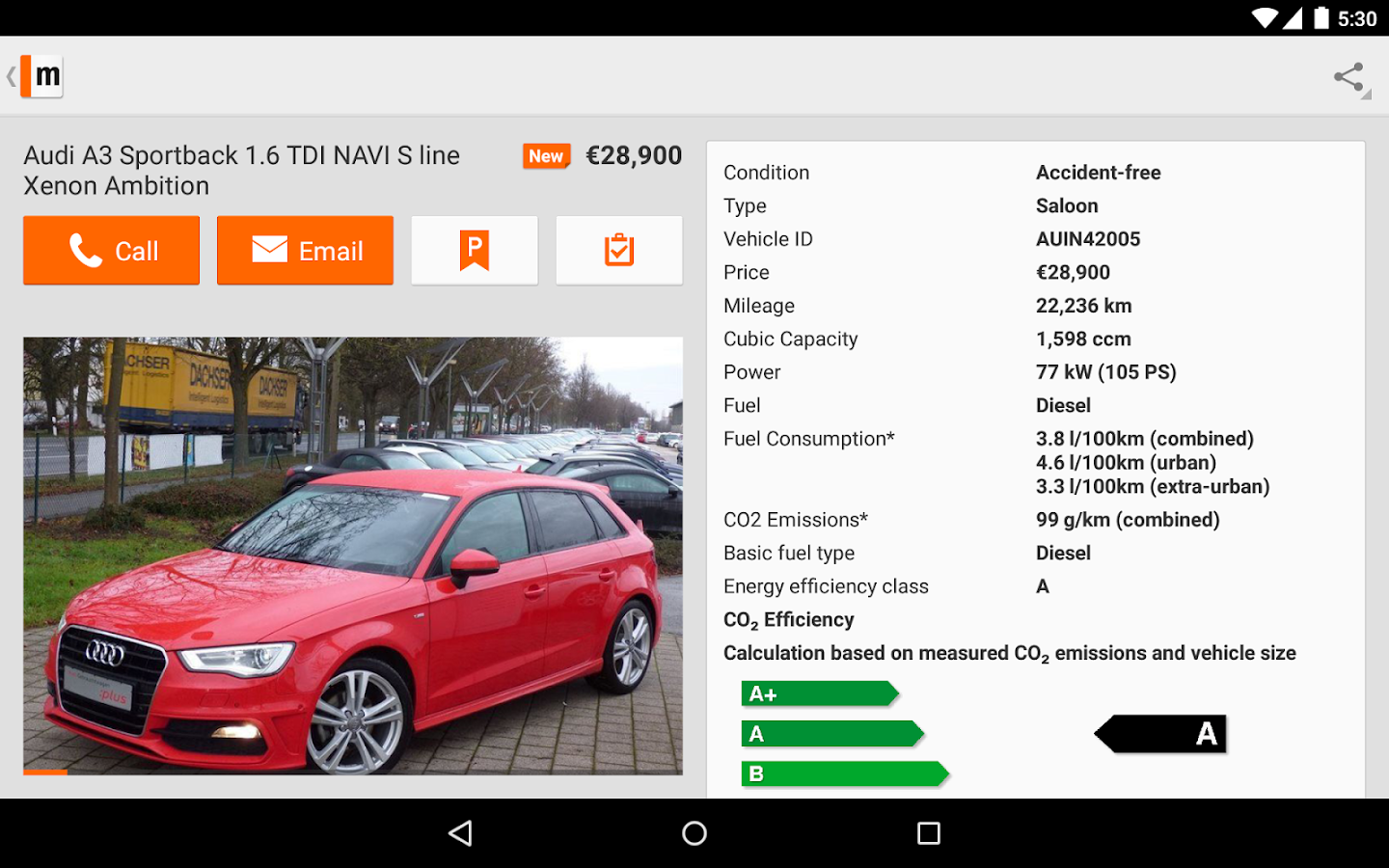
Task: Tap the CO2 Emissions* label
Action: (796, 520)
